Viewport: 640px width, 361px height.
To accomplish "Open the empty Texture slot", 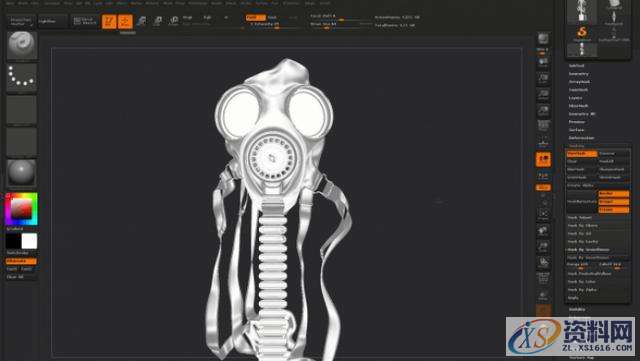I will click(22, 142).
